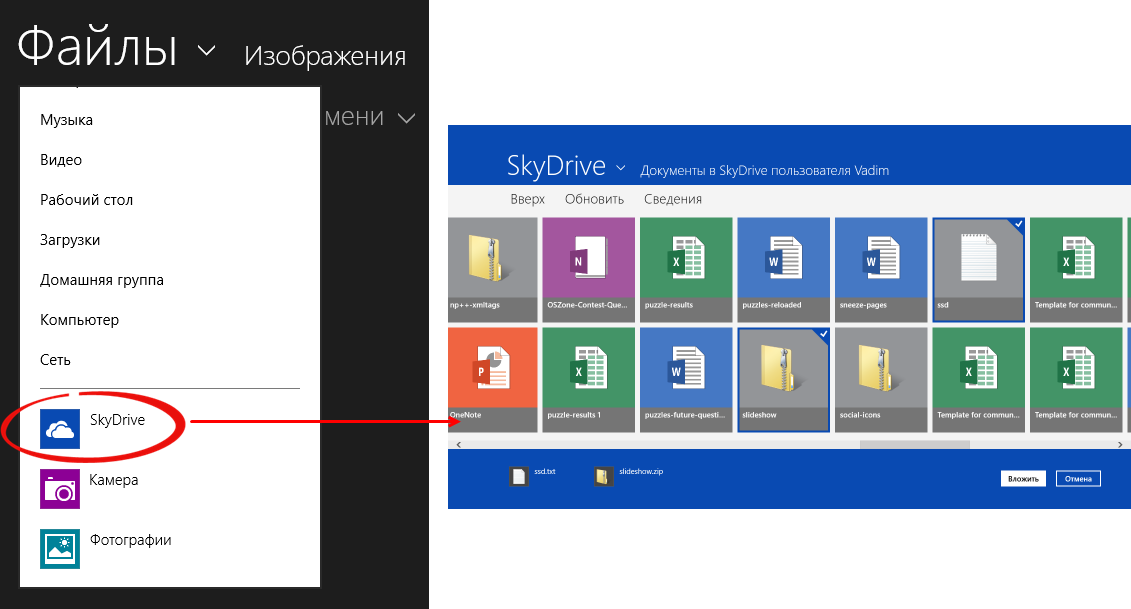Uncheck the selected ssd text file tile

pos(979,269)
